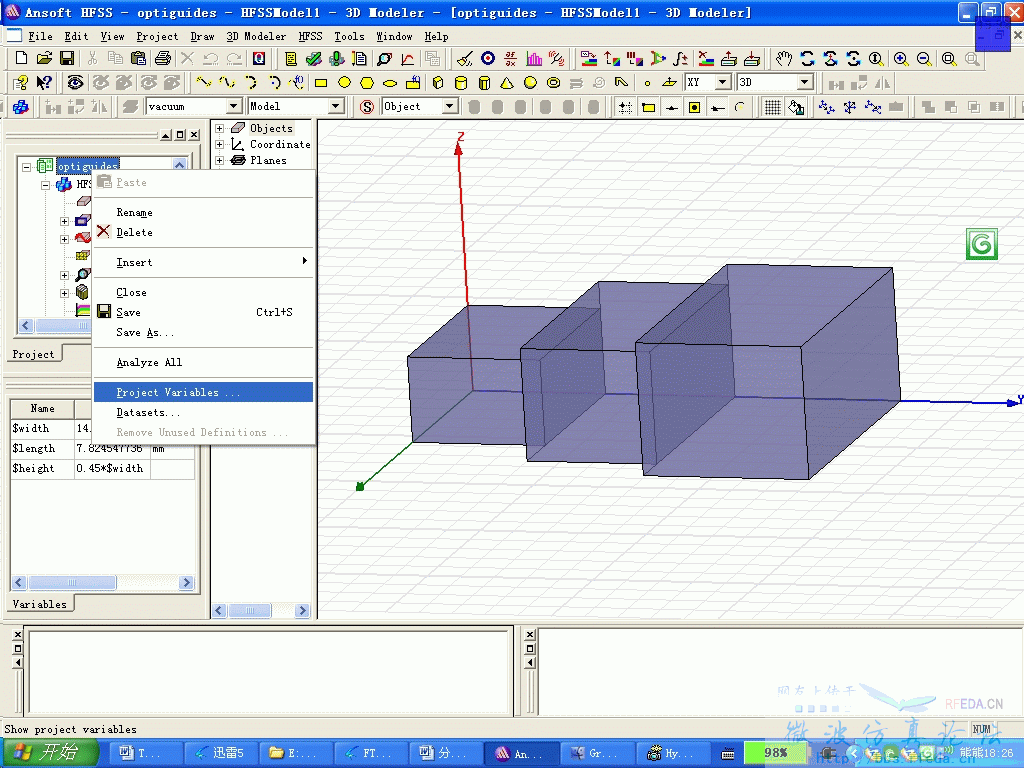1024x768 pixels.
Task: Open the Model dropdown in toolbar
Action: pyautogui.click(x=336, y=106)
